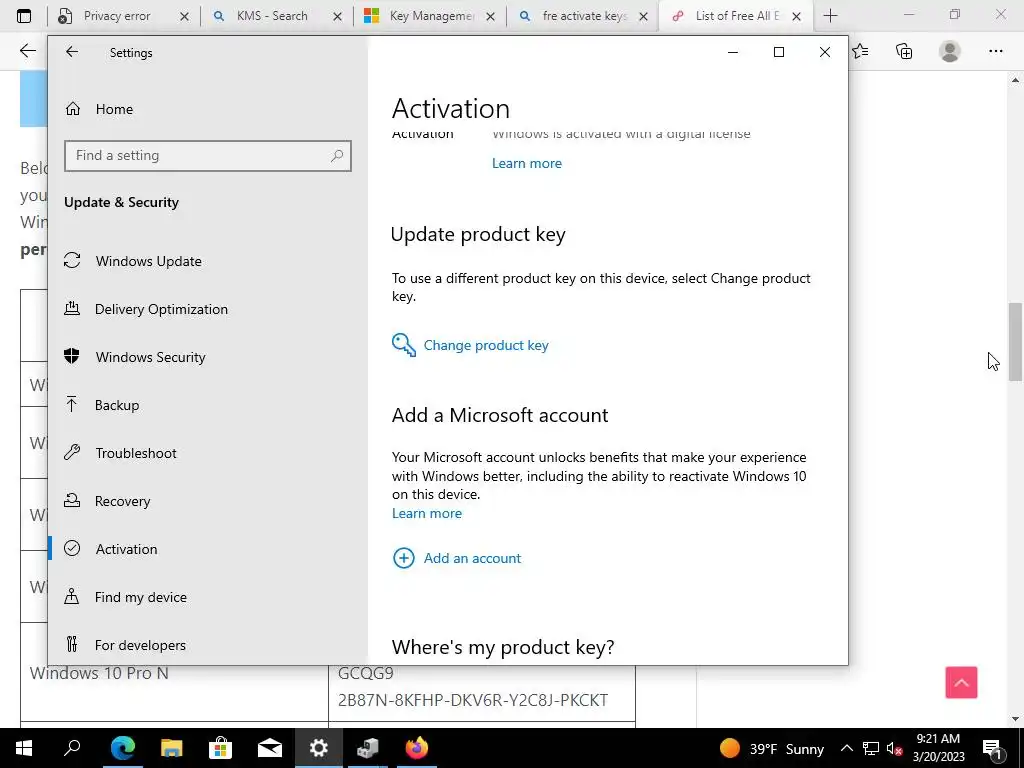Open browser Favorites star icon
This screenshot has width=1024, height=768.
click(861, 51)
